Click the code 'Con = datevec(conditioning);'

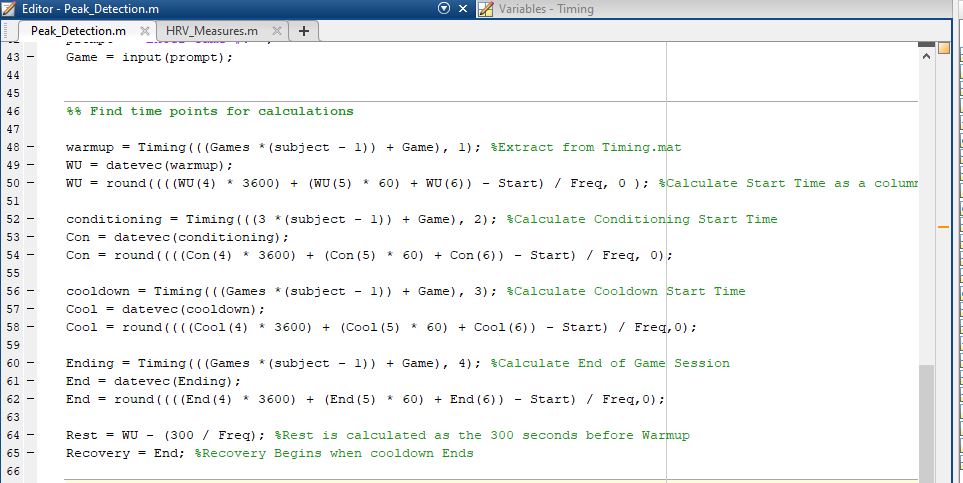pyautogui.click(x=177, y=237)
